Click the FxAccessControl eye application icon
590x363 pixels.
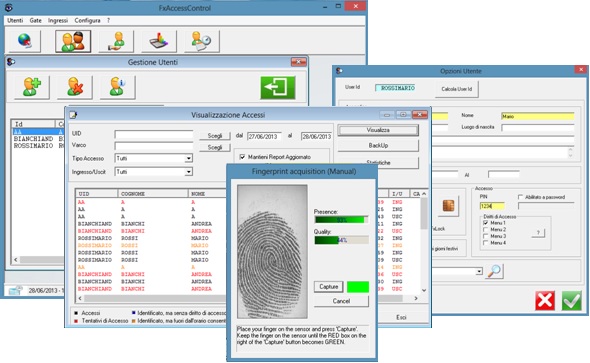point(8,8)
